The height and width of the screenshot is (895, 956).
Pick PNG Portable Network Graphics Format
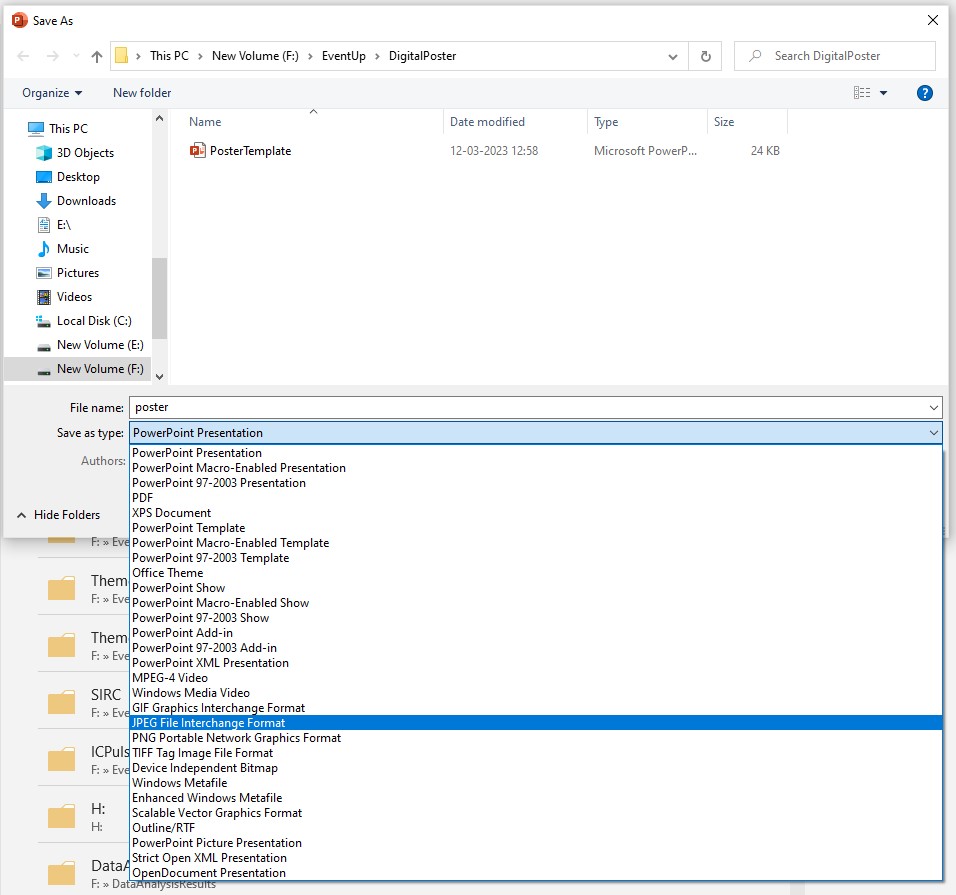236,738
